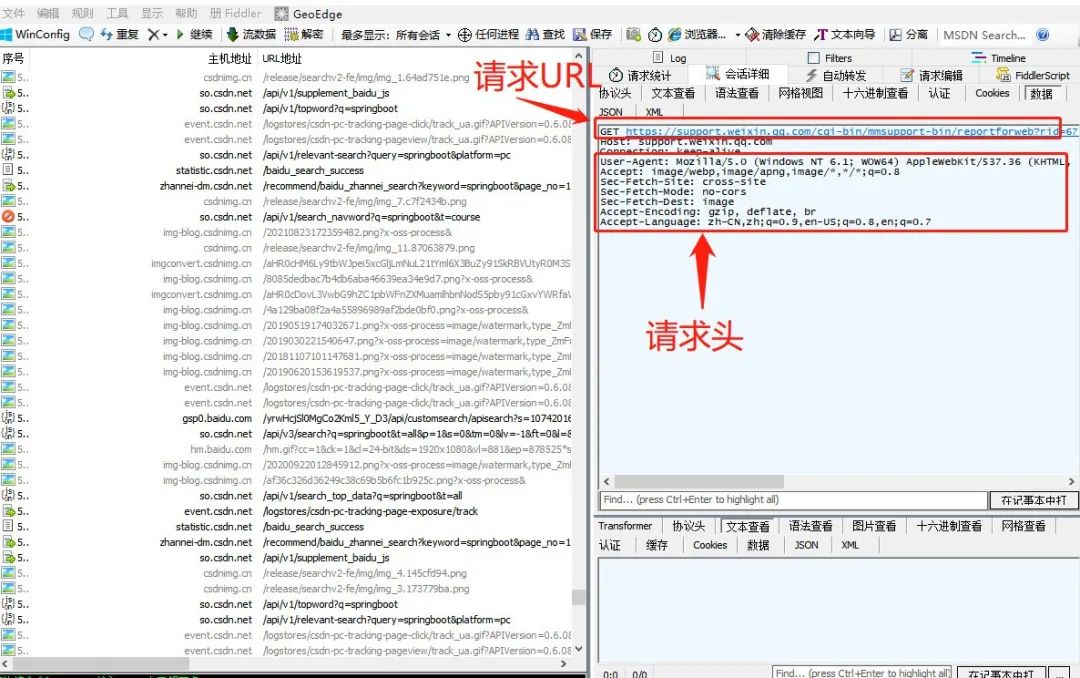Open the 请求统计 statistics tab
The image size is (1080, 678).
[x=640, y=75]
